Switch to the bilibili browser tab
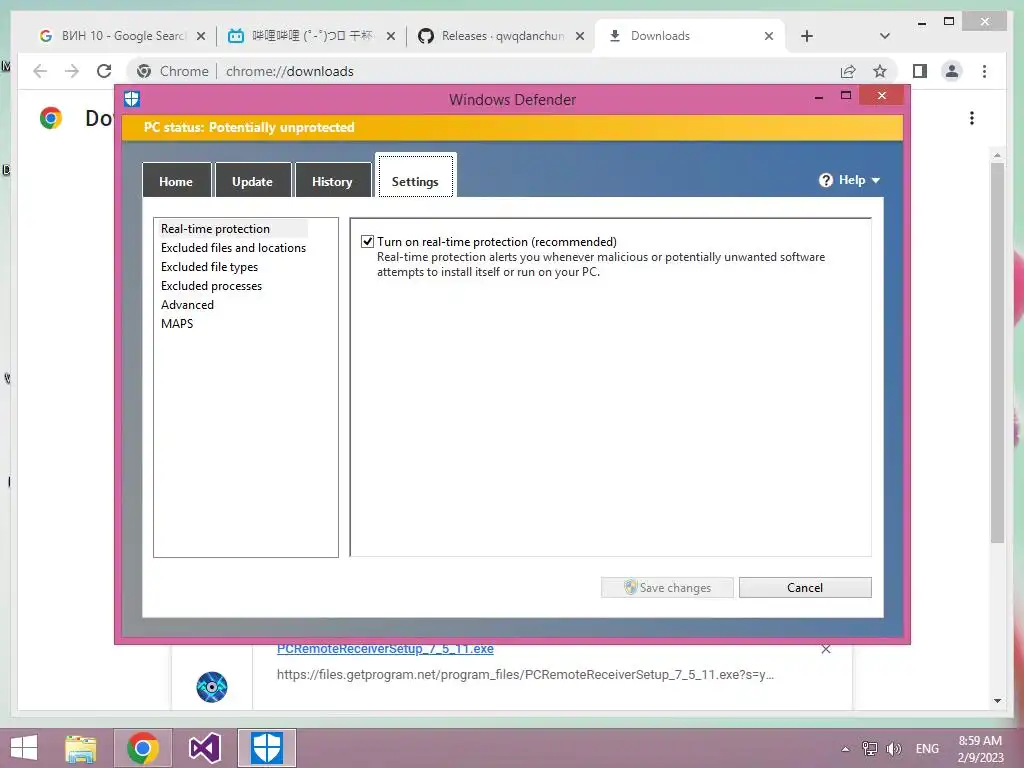The image size is (1024, 768). (x=312, y=36)
